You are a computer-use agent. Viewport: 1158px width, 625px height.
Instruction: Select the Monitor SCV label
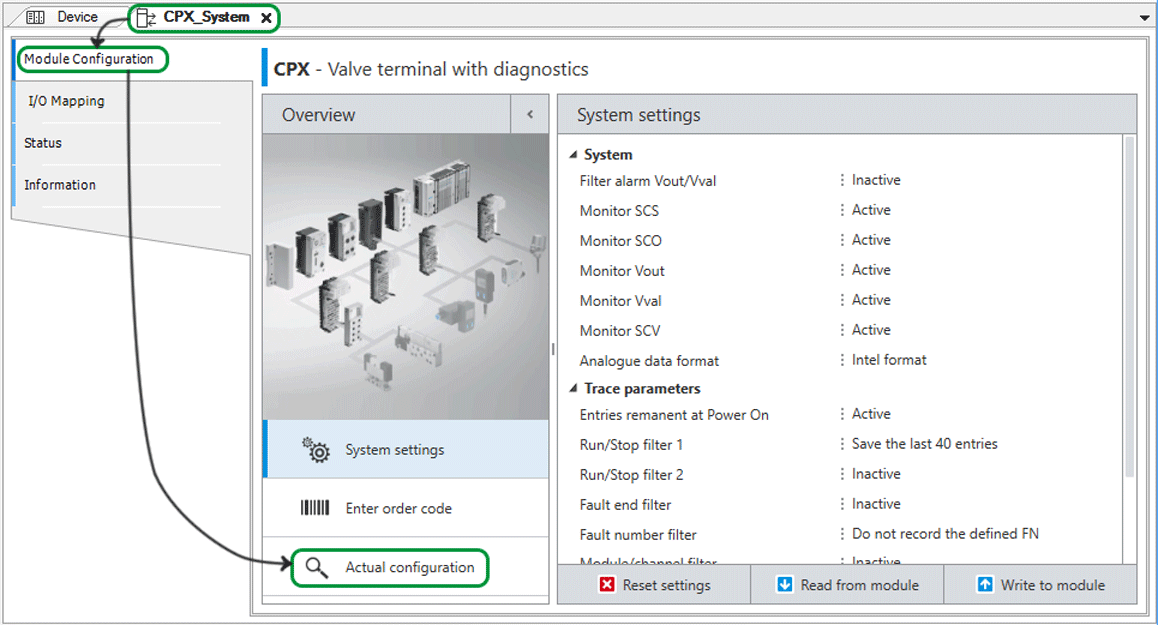620,331
